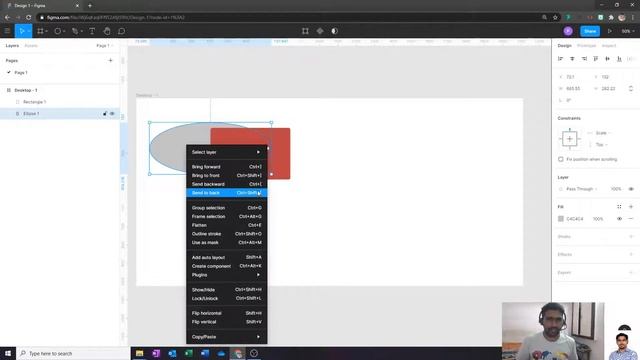Choose Use as mask from context menu
The height and width of the screenshot is (360, 640).
point(227,242)
